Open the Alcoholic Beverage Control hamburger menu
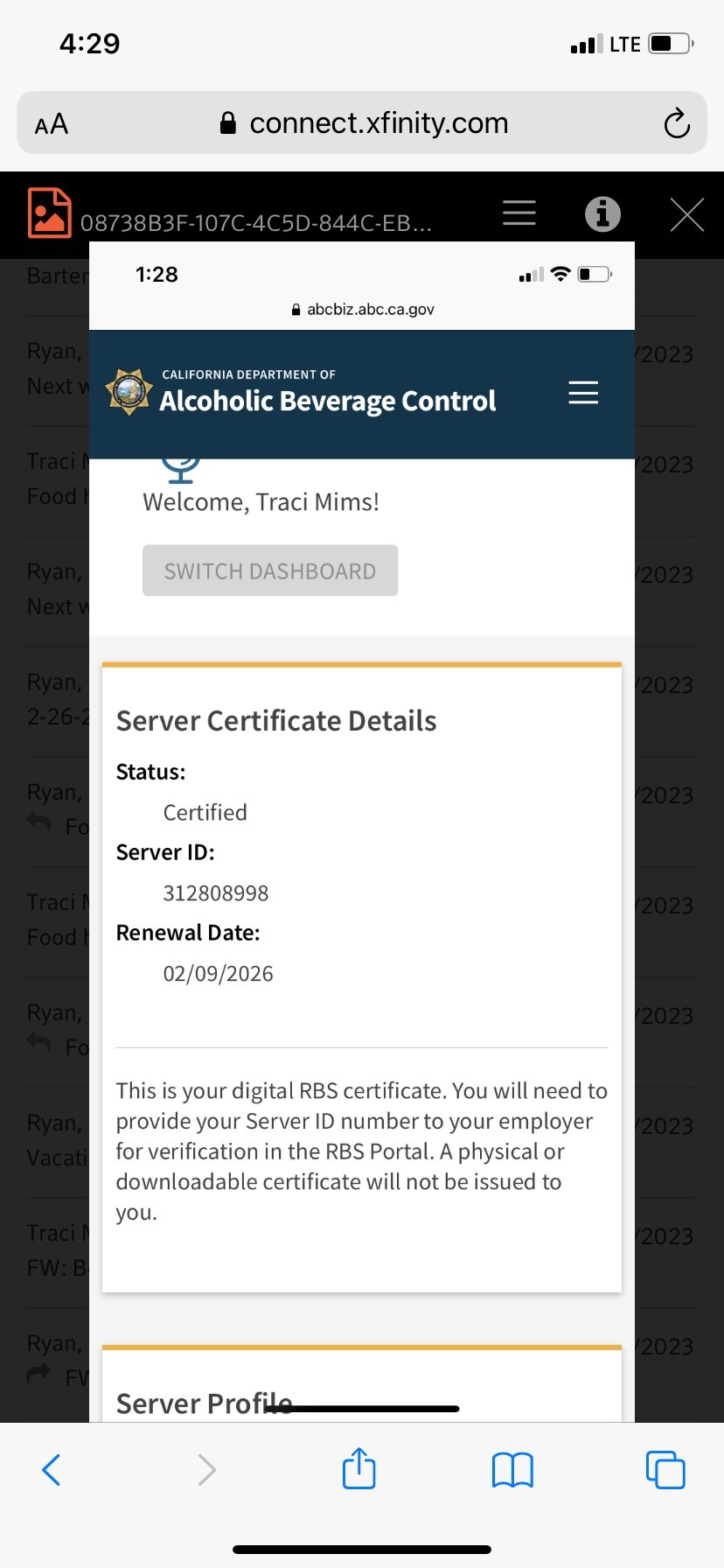 click(583, 393)
